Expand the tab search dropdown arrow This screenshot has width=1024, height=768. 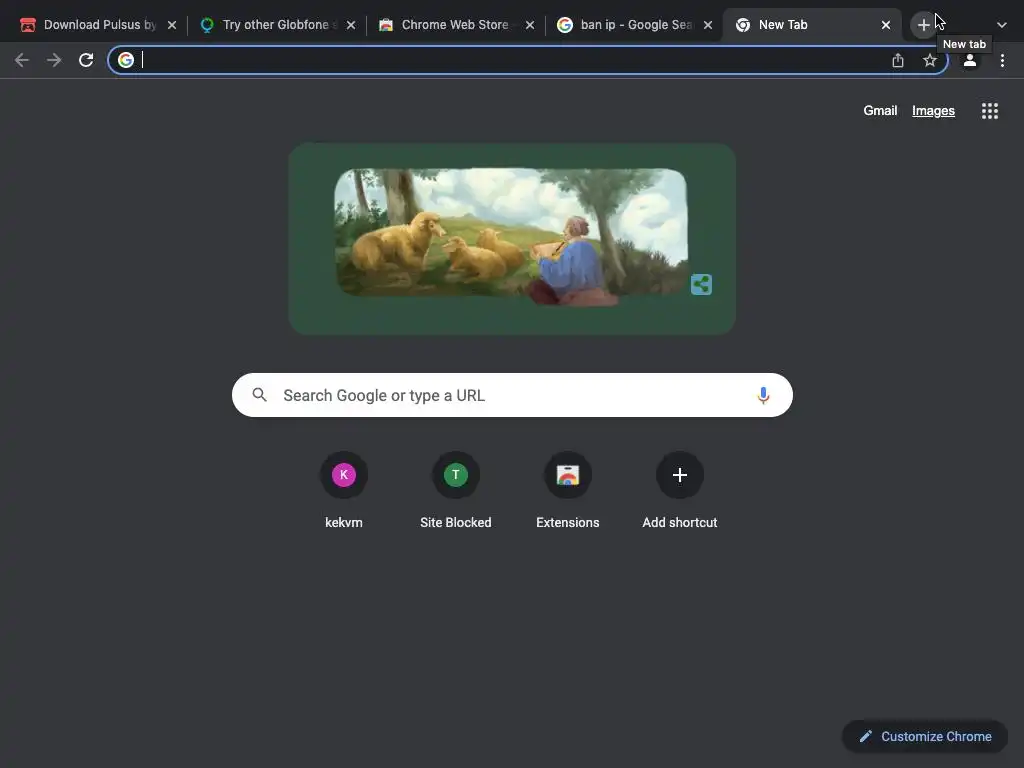[x=1002, y=25]
